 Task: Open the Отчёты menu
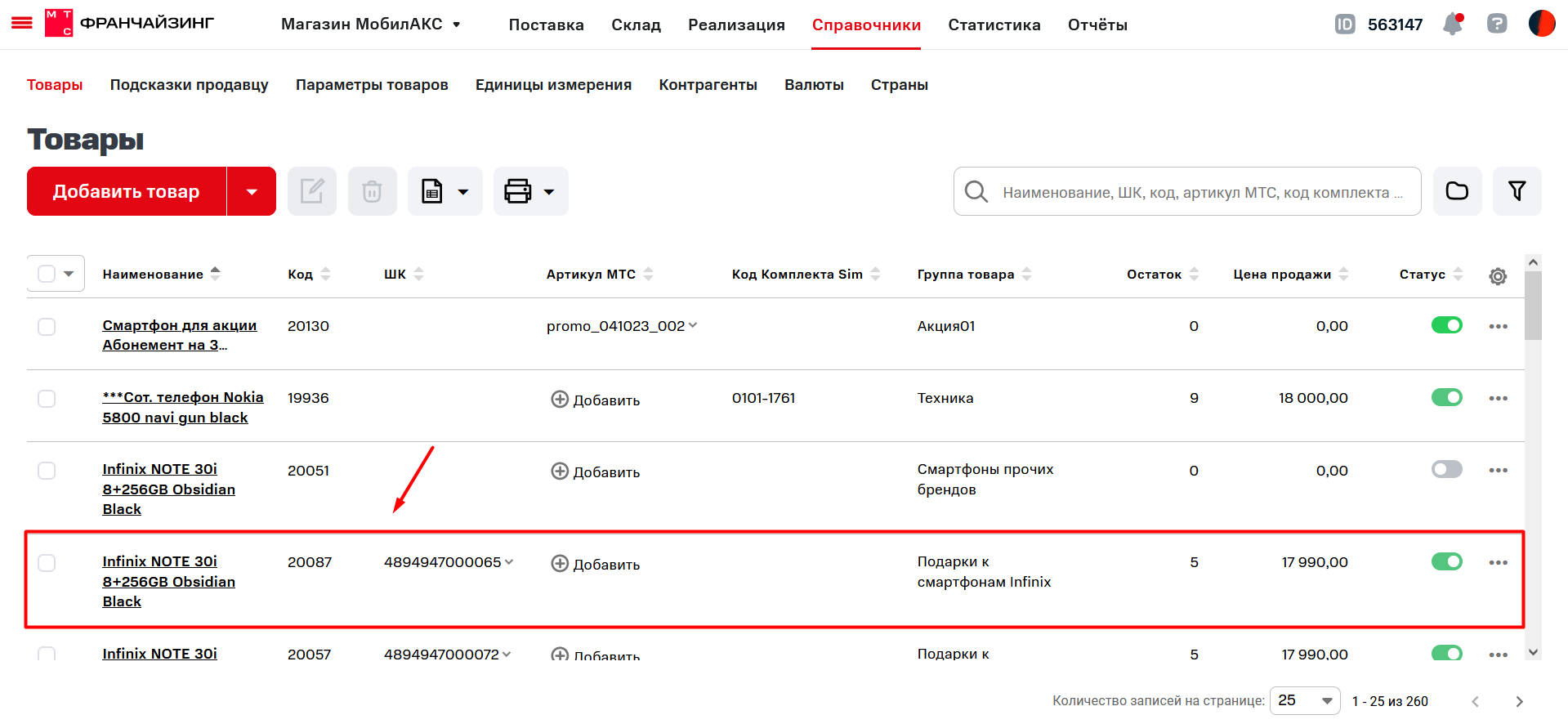[1097, 25]
